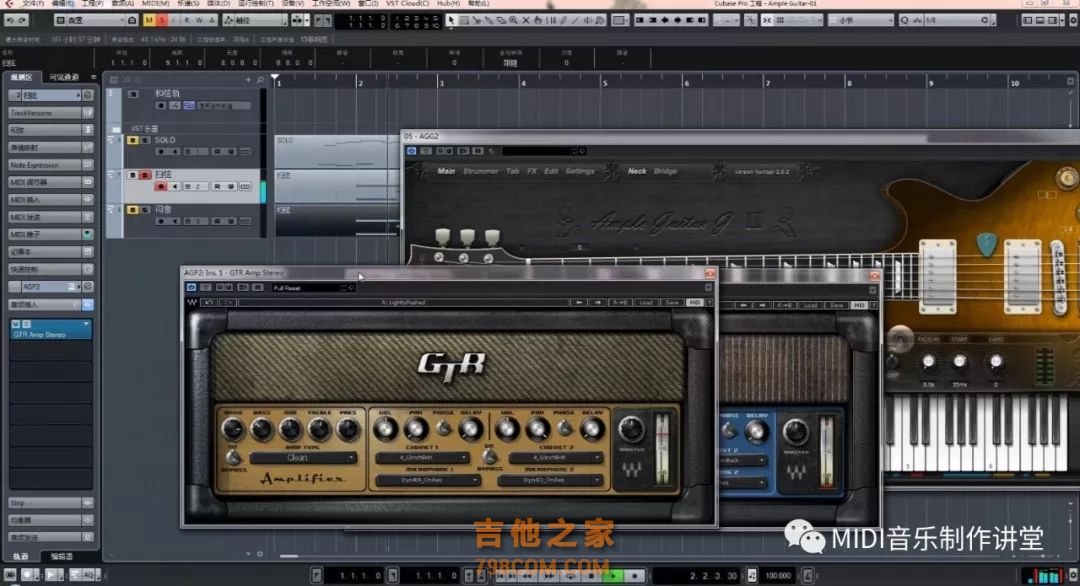Click Load button in front GTR window

pyautogui.click(x=646, y=302)
